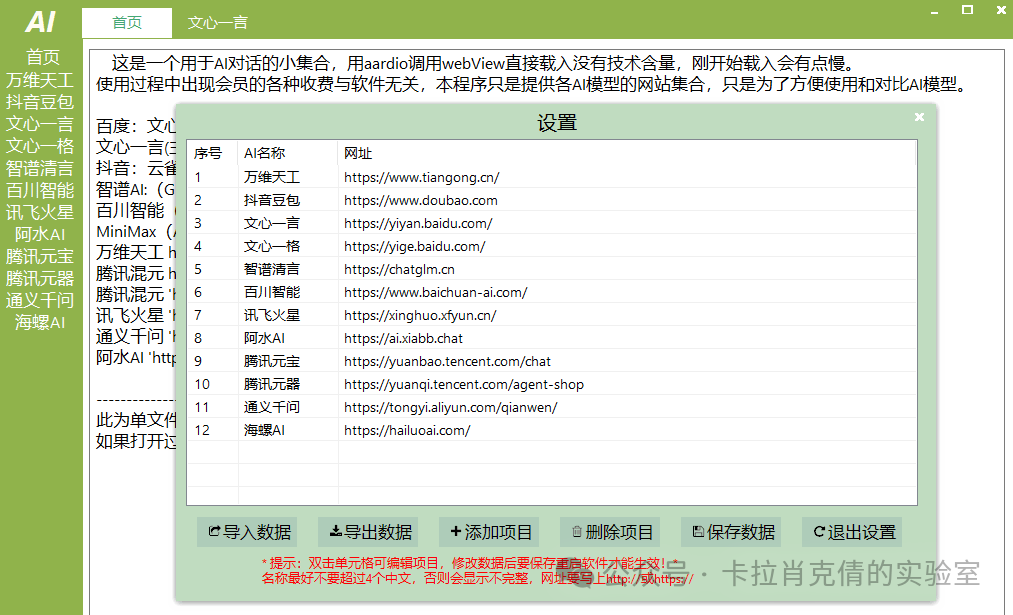Choose 海螺AI in the sidebar list

point(40,322)
